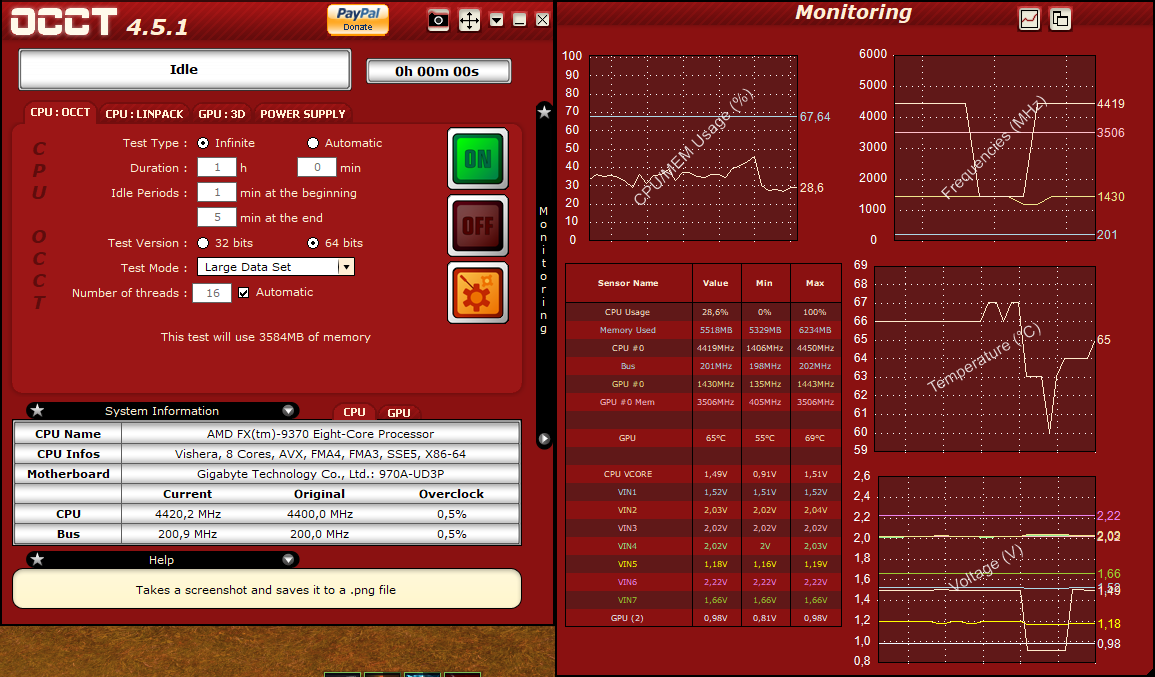This screenshot has width=1155, height=677.
Task: Select the CPU system info tab
Action: pos(354,413)
